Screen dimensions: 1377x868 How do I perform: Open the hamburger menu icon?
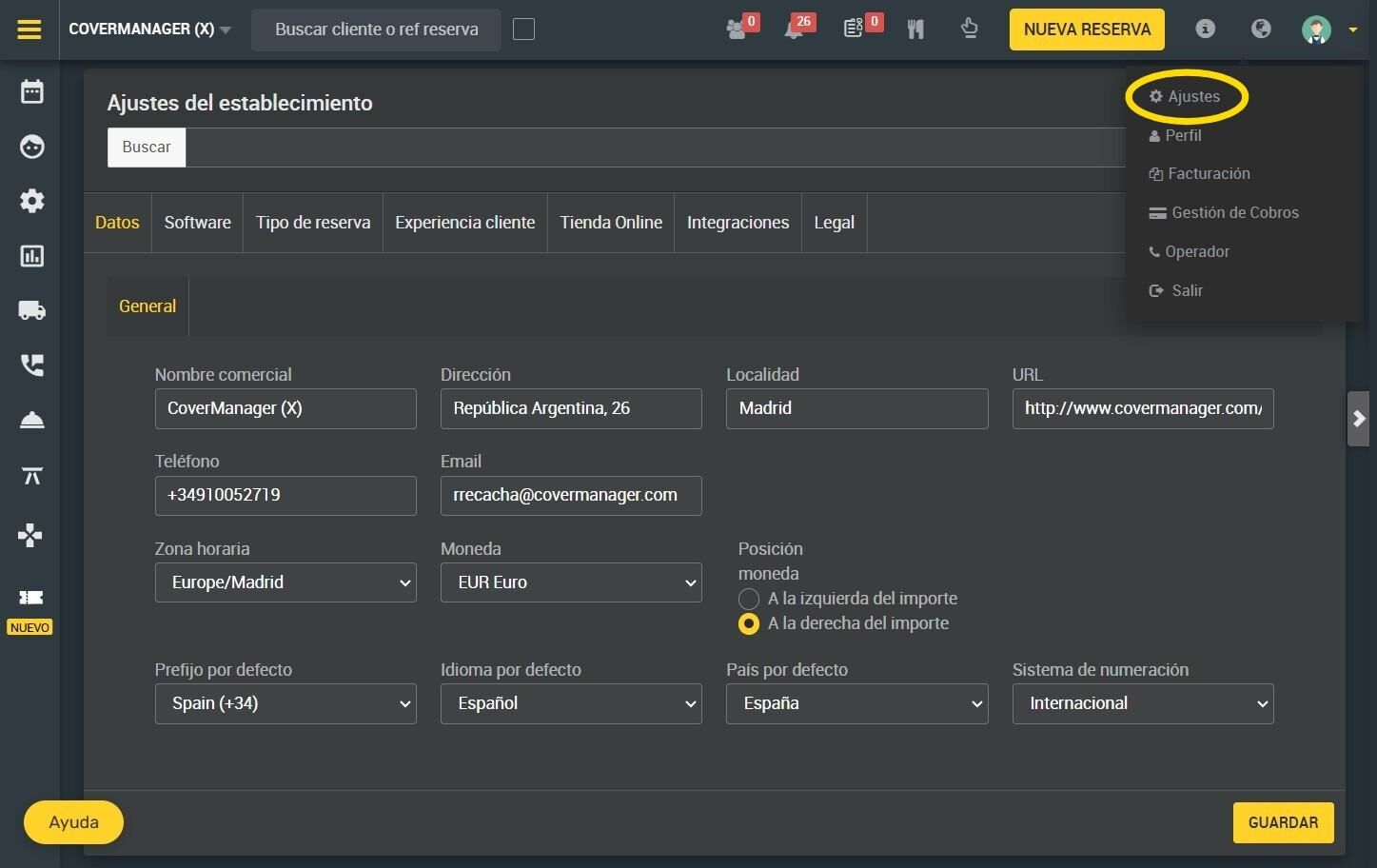click(30, 30)
